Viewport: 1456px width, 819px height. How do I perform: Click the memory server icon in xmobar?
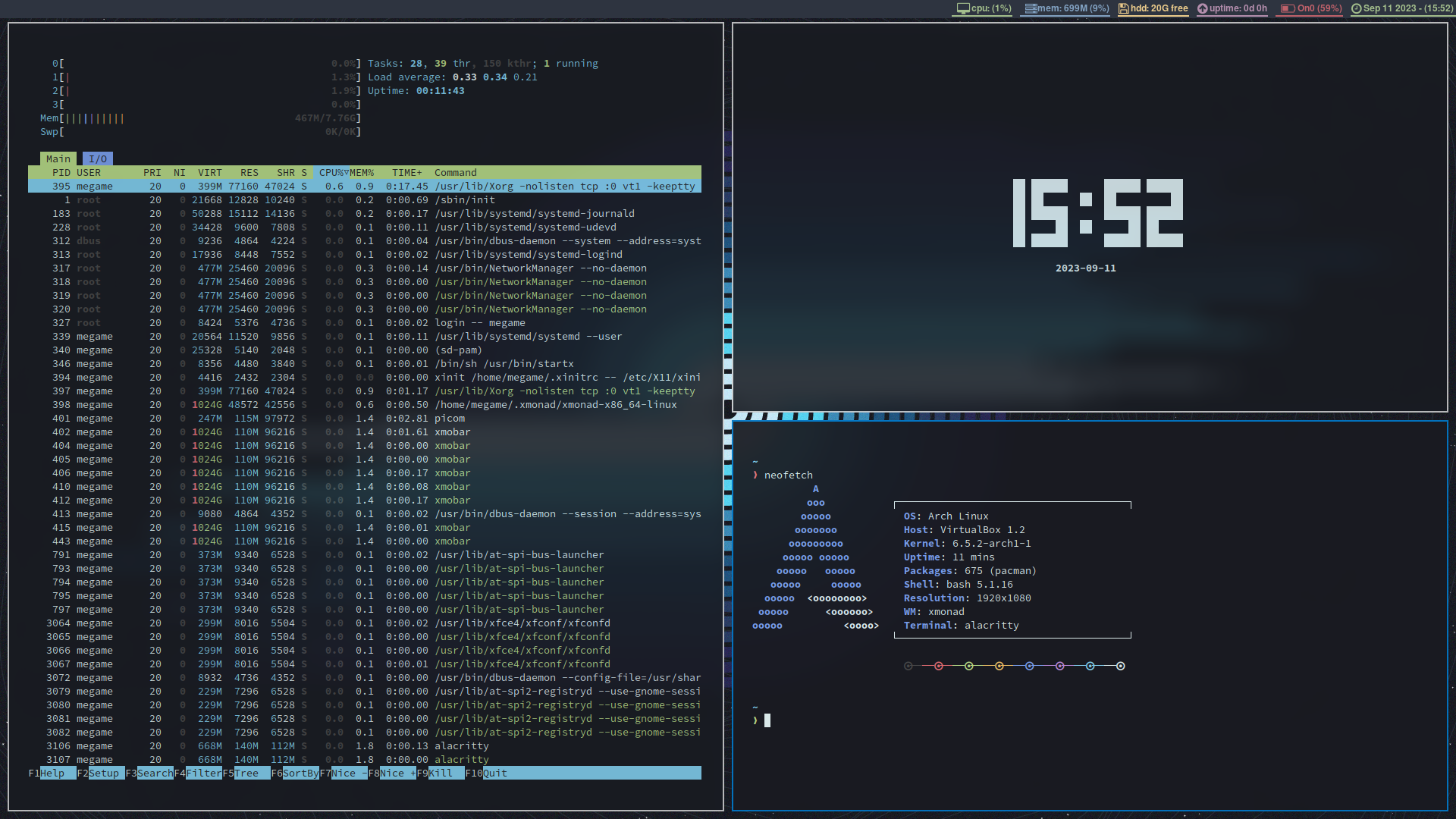point(1031,8)
